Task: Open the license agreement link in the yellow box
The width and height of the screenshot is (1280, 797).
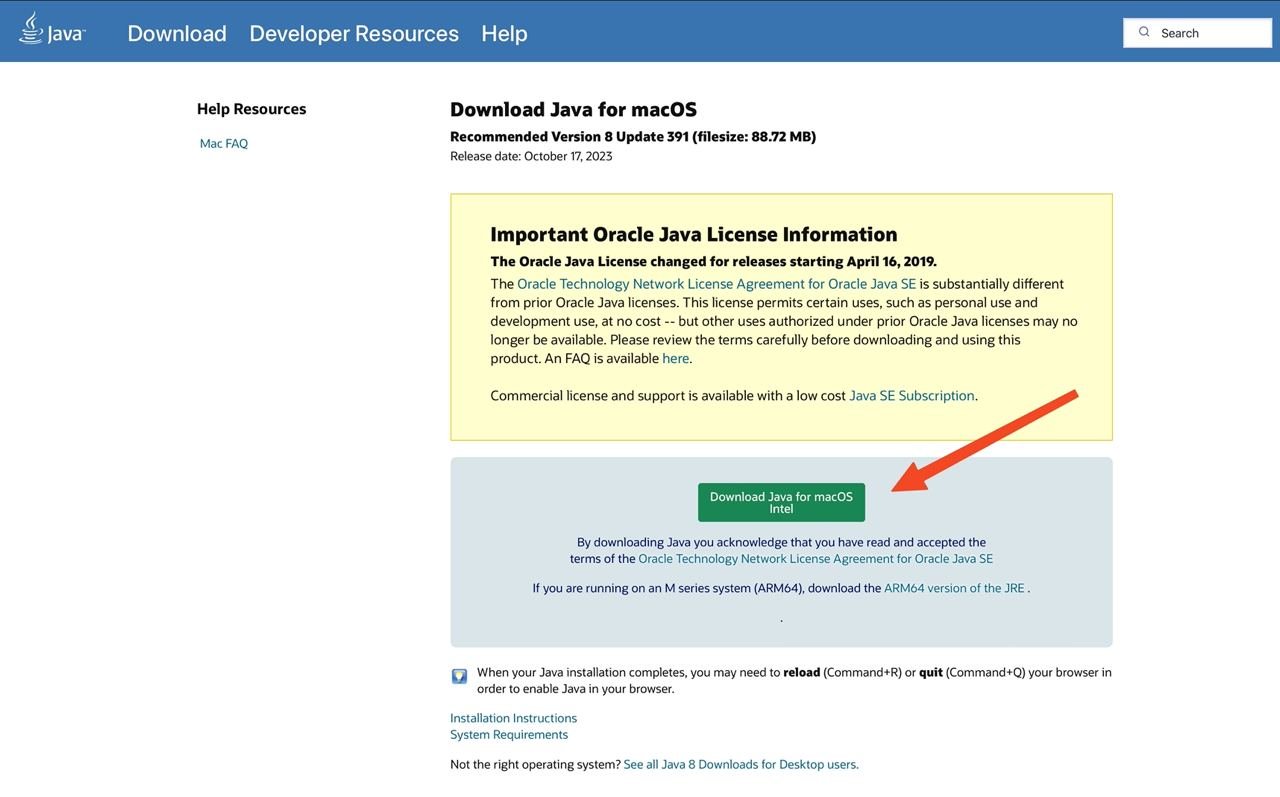Action: coord(716,284)
